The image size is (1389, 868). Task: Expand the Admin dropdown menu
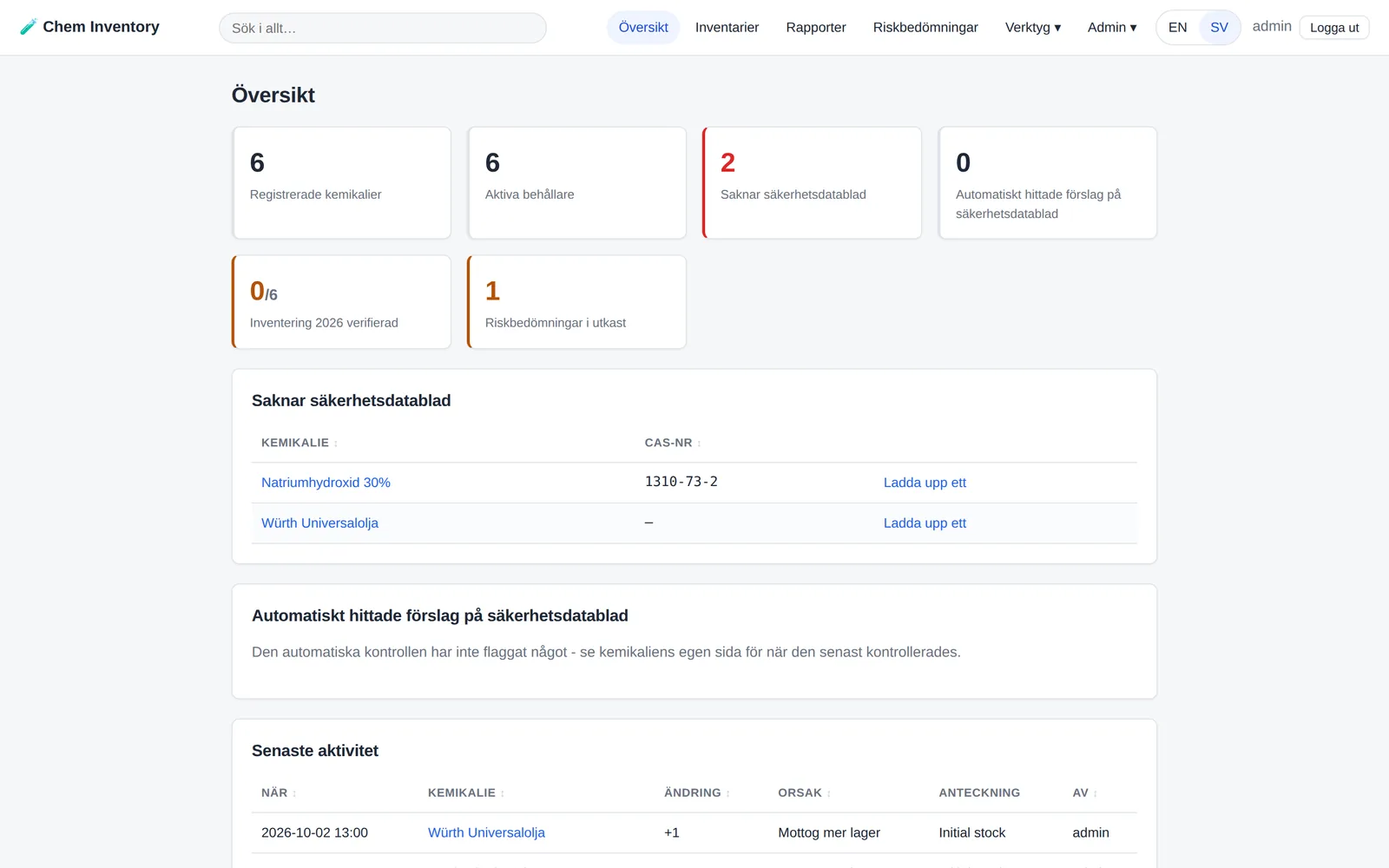point(1112,28)
